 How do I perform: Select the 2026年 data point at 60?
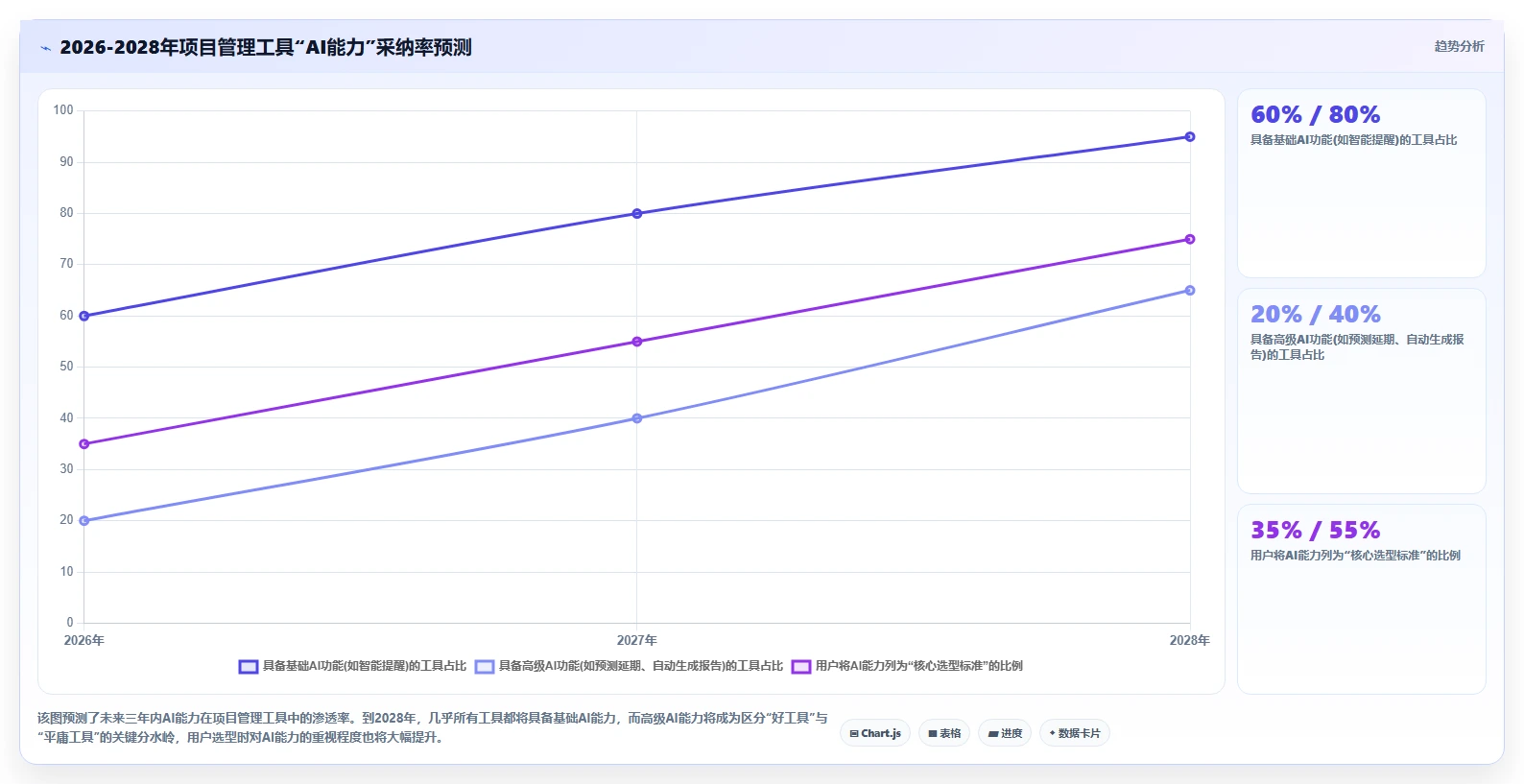coord(84,316)
